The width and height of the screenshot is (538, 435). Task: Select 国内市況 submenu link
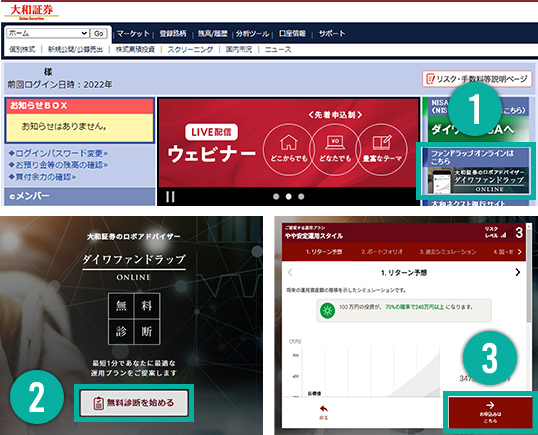click(x=239, y=49)
